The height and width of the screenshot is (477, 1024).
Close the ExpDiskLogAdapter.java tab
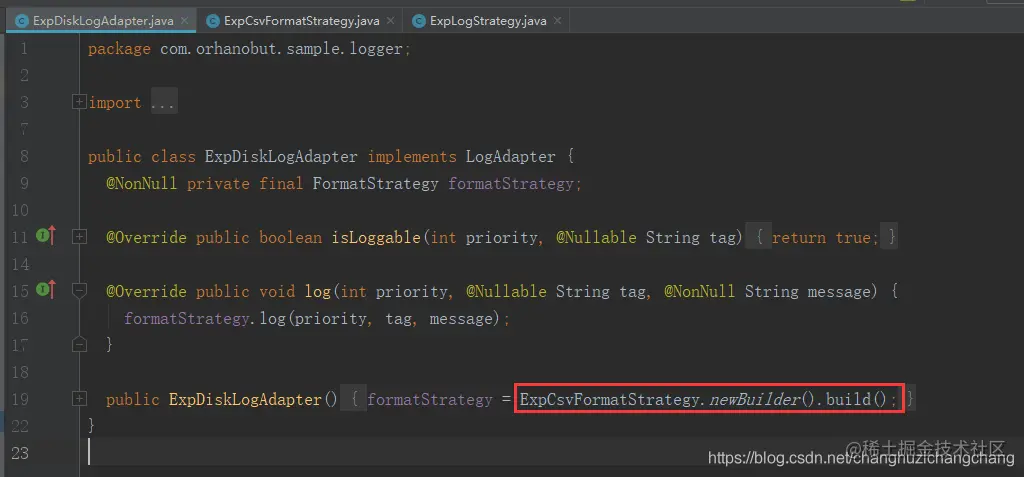coord(184,21)
